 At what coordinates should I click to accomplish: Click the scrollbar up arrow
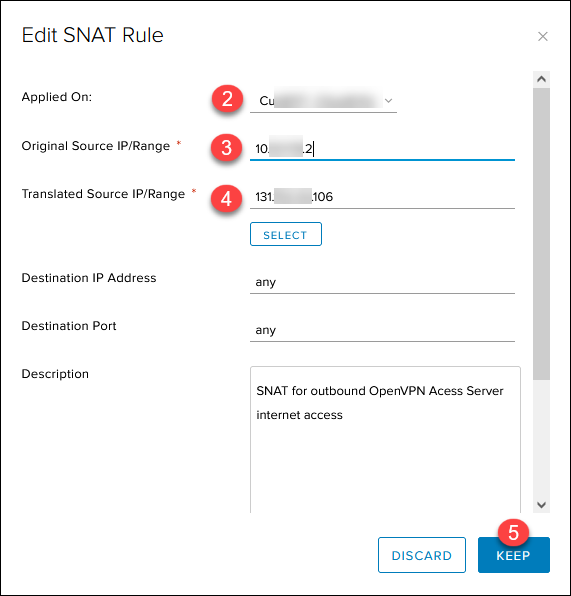click(541, 79)
